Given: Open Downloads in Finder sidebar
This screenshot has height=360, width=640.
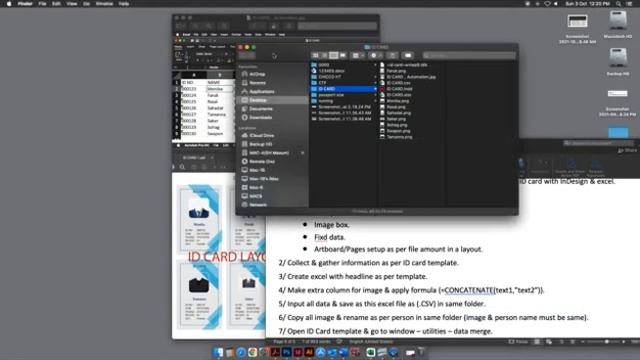Looking at the screenshot, I should click(x=260, y=118).
